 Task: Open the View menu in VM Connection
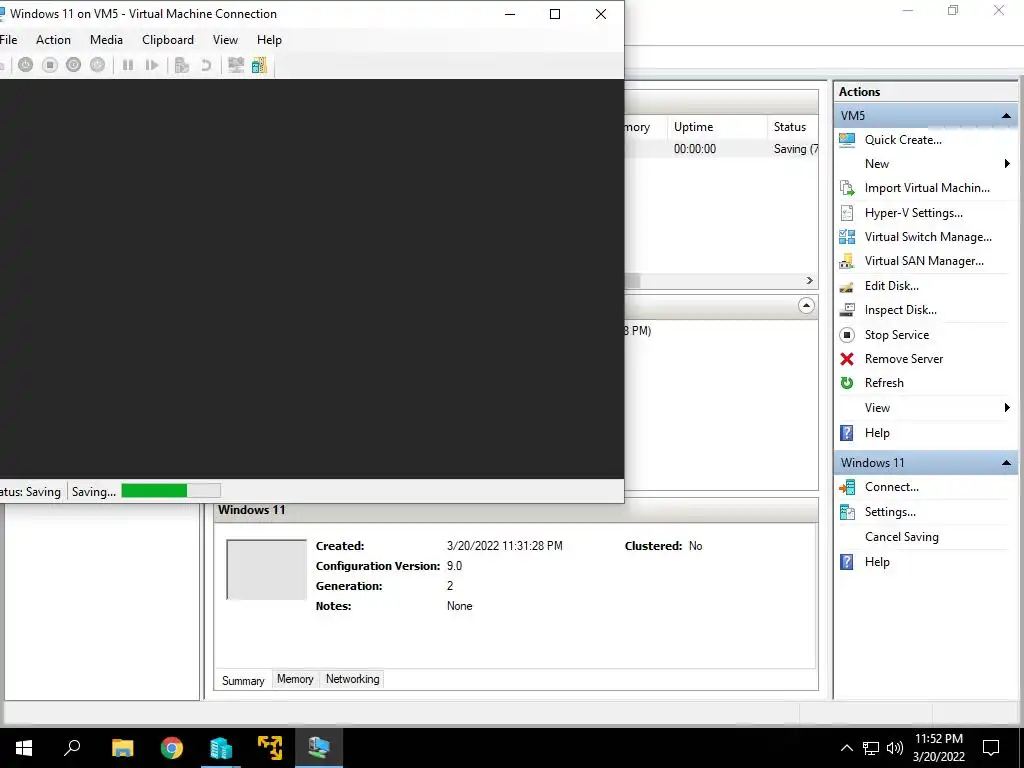point(225,40)
